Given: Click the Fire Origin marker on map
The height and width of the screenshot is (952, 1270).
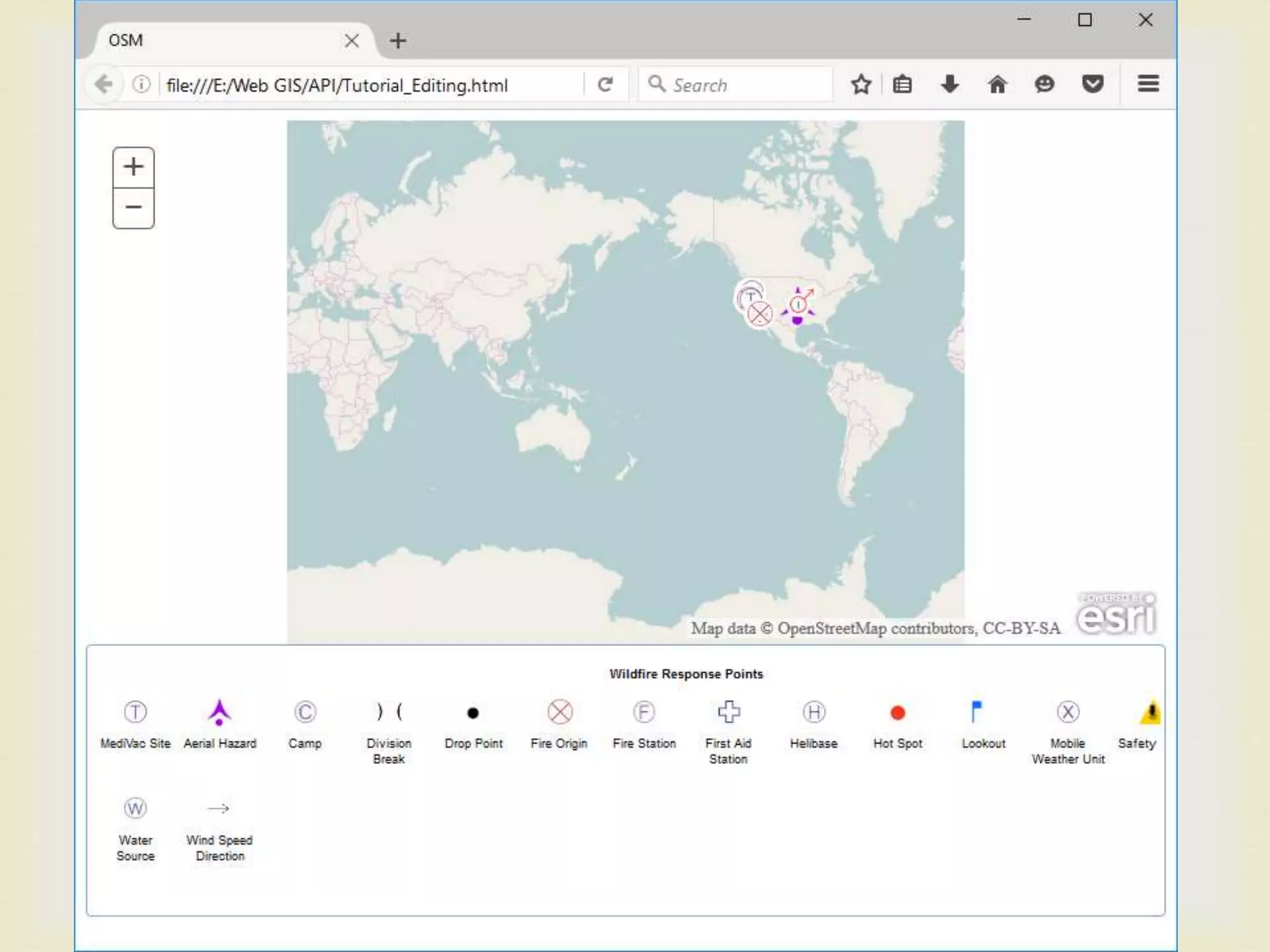Looking at the screenshot, I should 760,314.
